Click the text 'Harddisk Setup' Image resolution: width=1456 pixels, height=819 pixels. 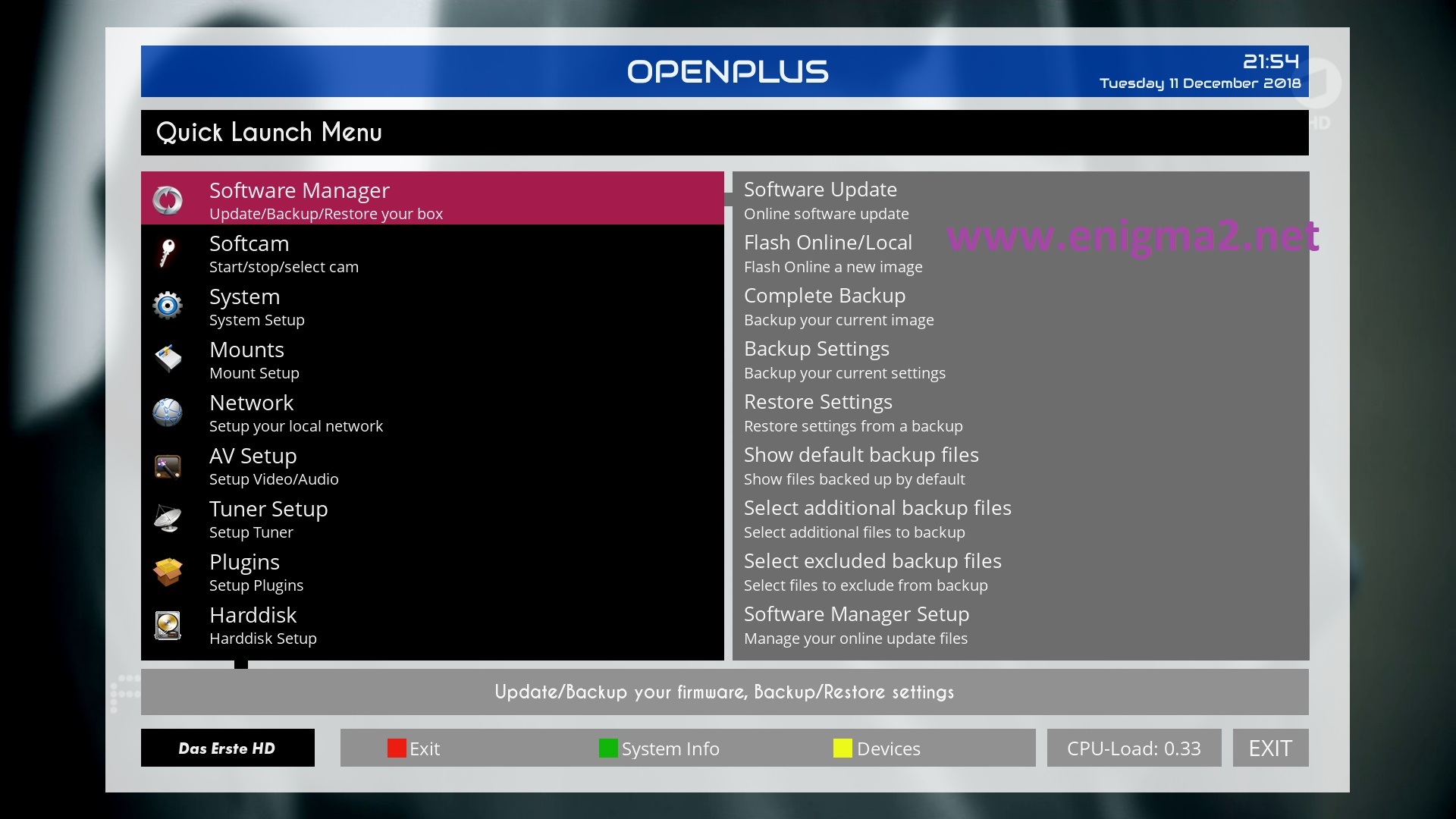[x=263, y=639]
